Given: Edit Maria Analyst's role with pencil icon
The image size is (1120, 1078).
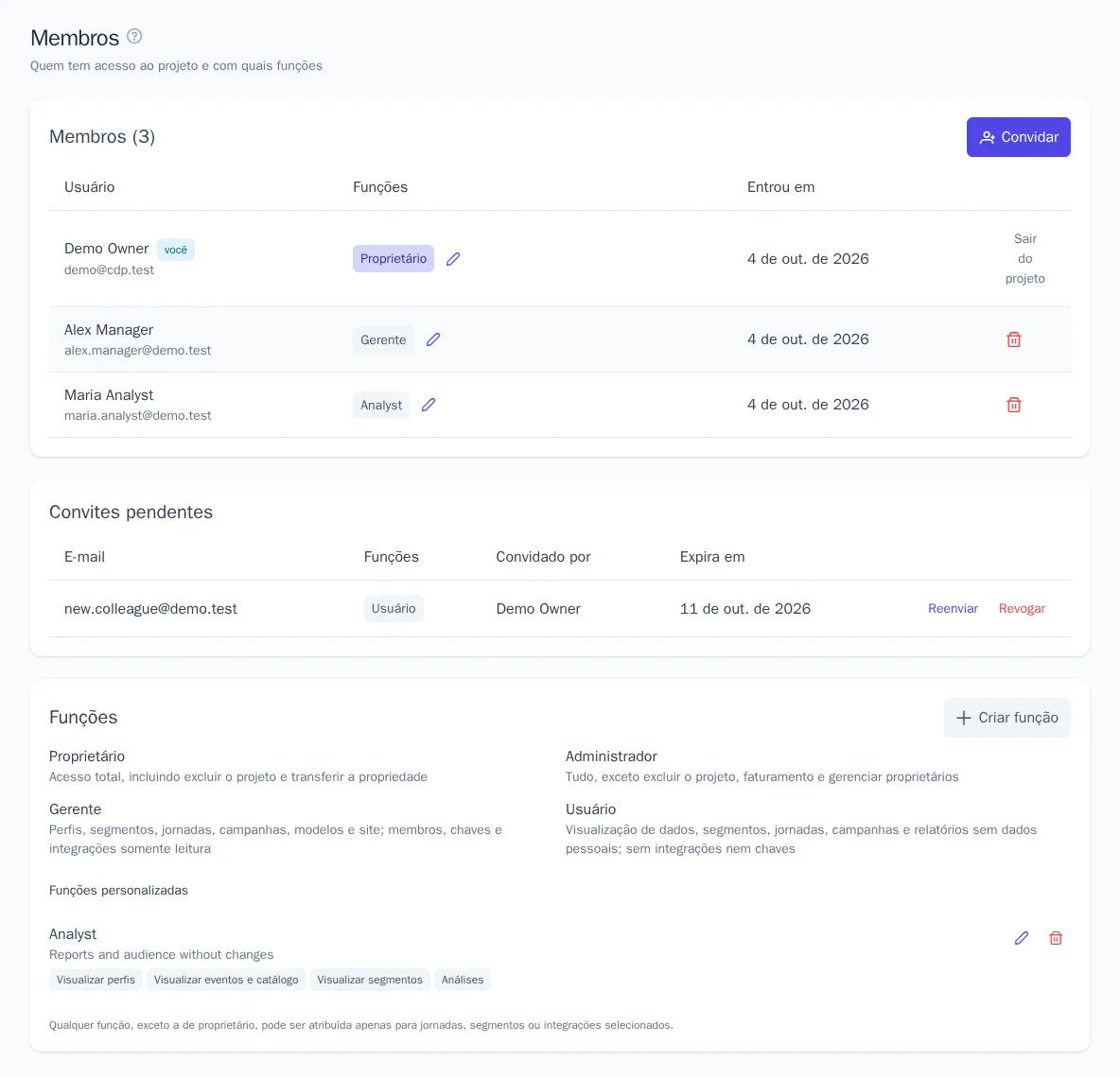Looking at the screenshot, I should pyautogui.click(x=429, y=405).
